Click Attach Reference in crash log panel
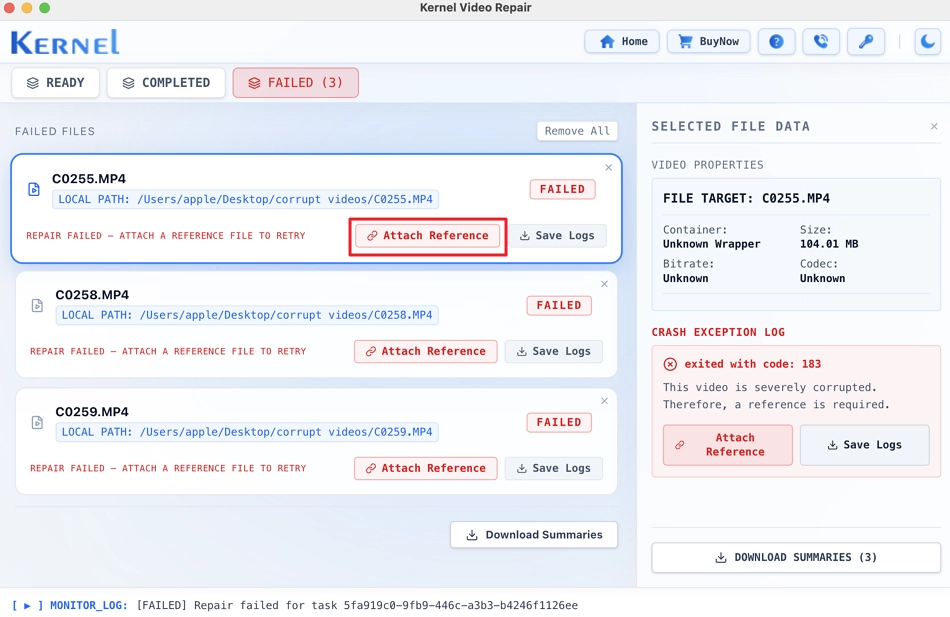Screen dimensions: 950x617 (x=728, y=445)
